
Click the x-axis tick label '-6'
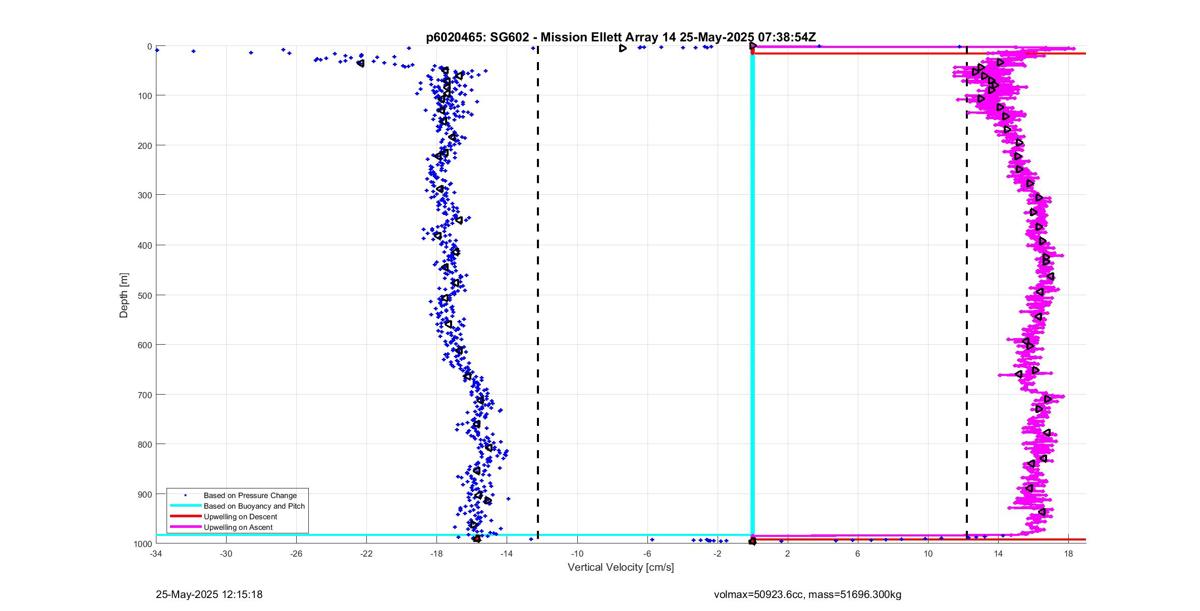point(647,553)
